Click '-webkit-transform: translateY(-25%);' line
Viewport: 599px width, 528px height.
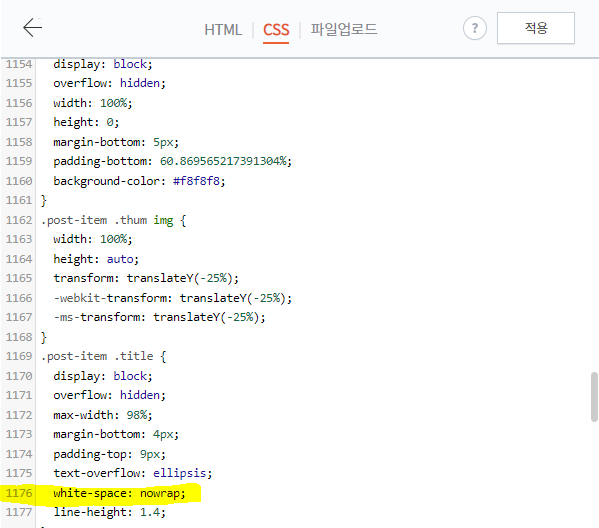(x=173, y=298)
